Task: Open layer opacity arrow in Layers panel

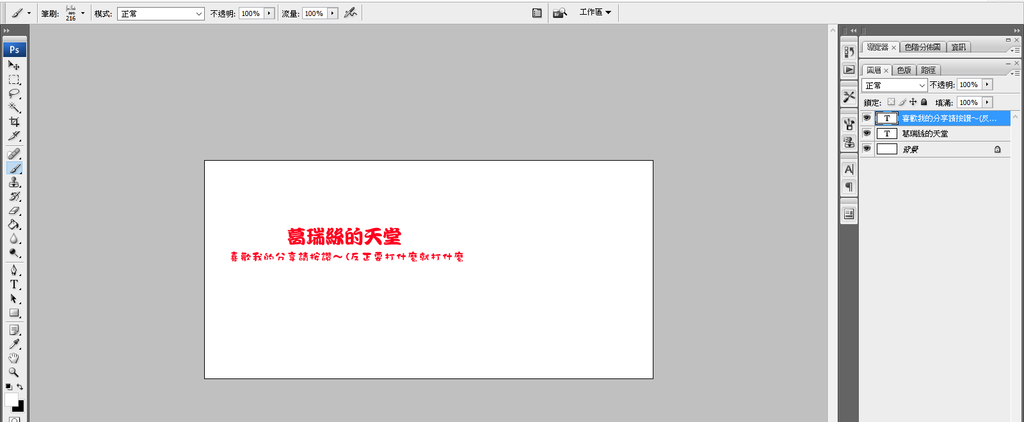Action: [x=987, y=85]
